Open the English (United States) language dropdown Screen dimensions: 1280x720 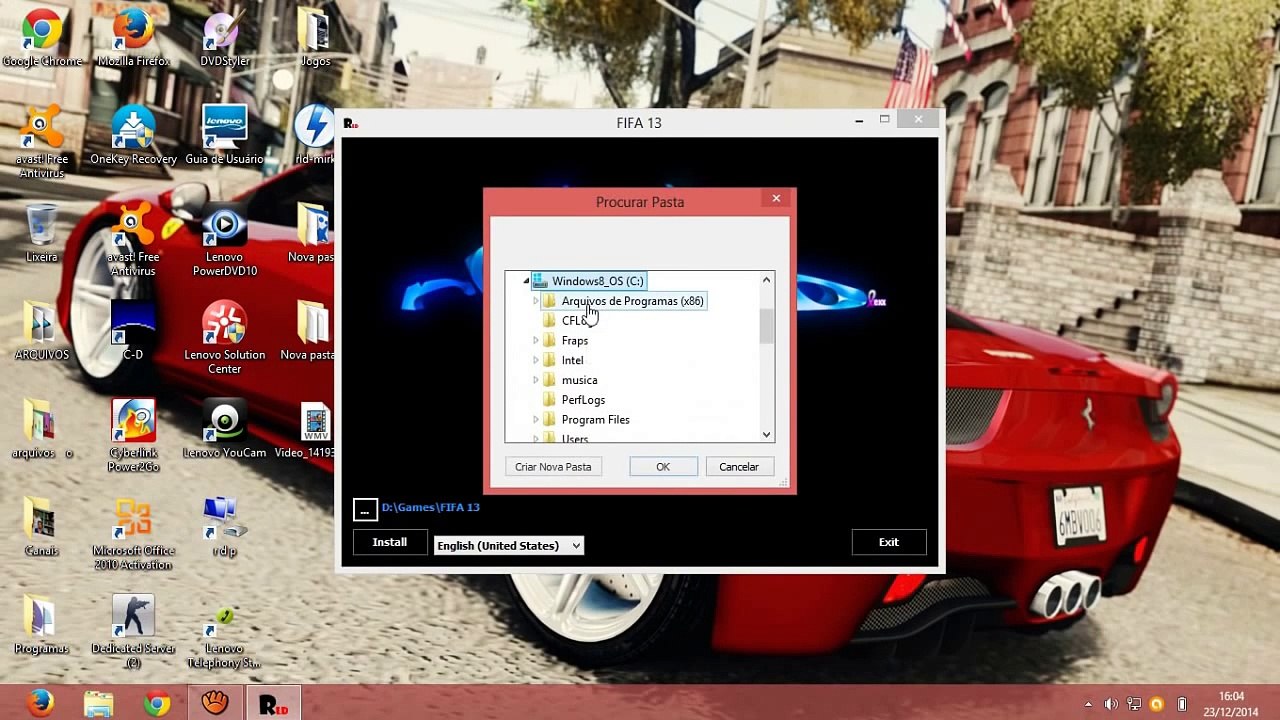tap(509, 545)
